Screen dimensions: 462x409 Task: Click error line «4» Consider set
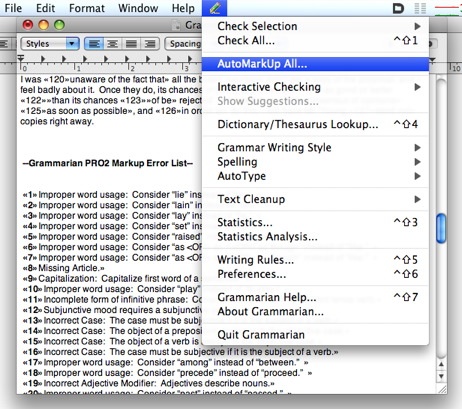(112, 226)
